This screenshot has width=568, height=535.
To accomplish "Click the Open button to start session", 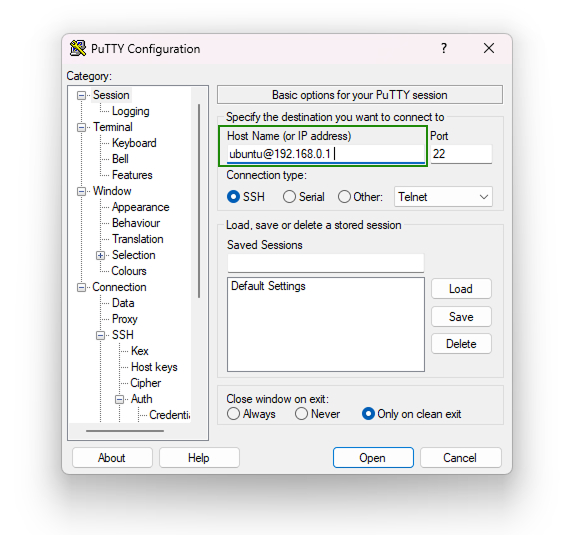I will 373,457.
